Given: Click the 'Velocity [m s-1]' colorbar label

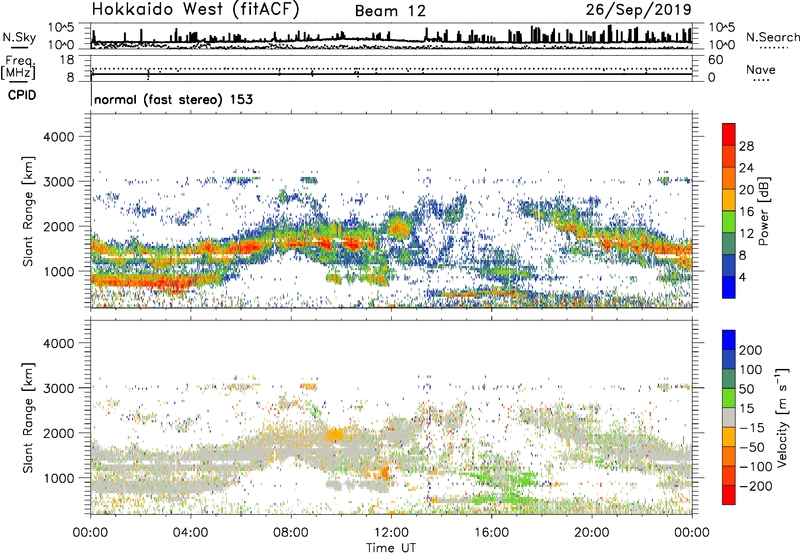Looking at the screenshot, I should [782, 417].
